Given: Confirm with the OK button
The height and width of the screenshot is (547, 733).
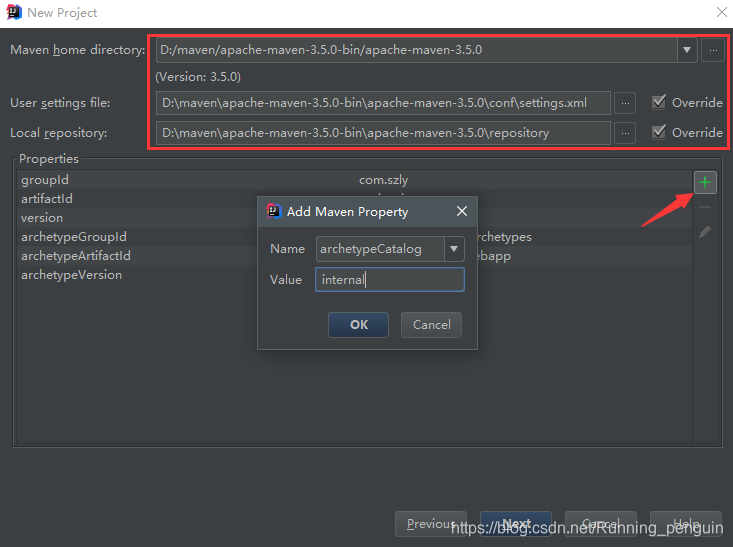Looking at the screenshot, I should (359, 324).
